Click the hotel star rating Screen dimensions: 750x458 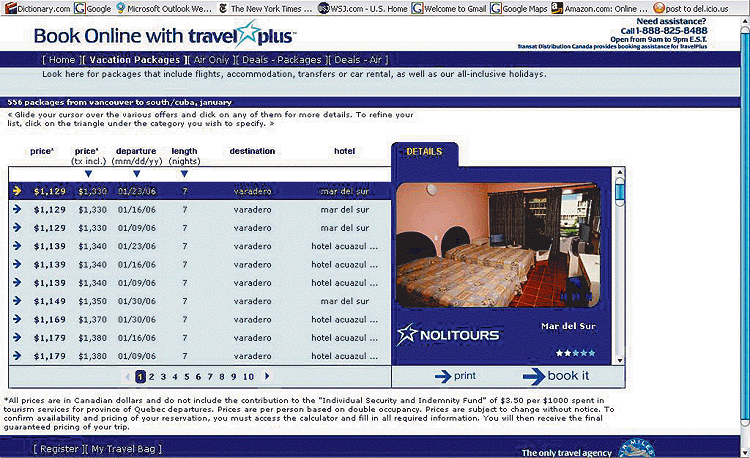[575, 353]
